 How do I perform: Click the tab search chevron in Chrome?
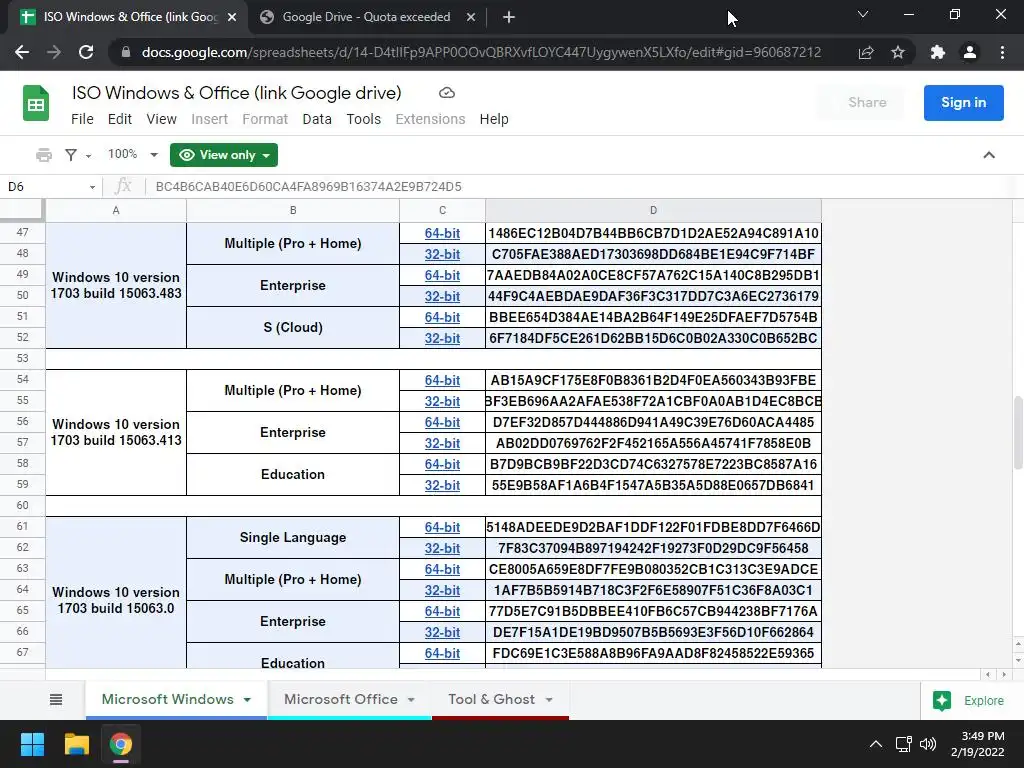(x=863, y=14)
